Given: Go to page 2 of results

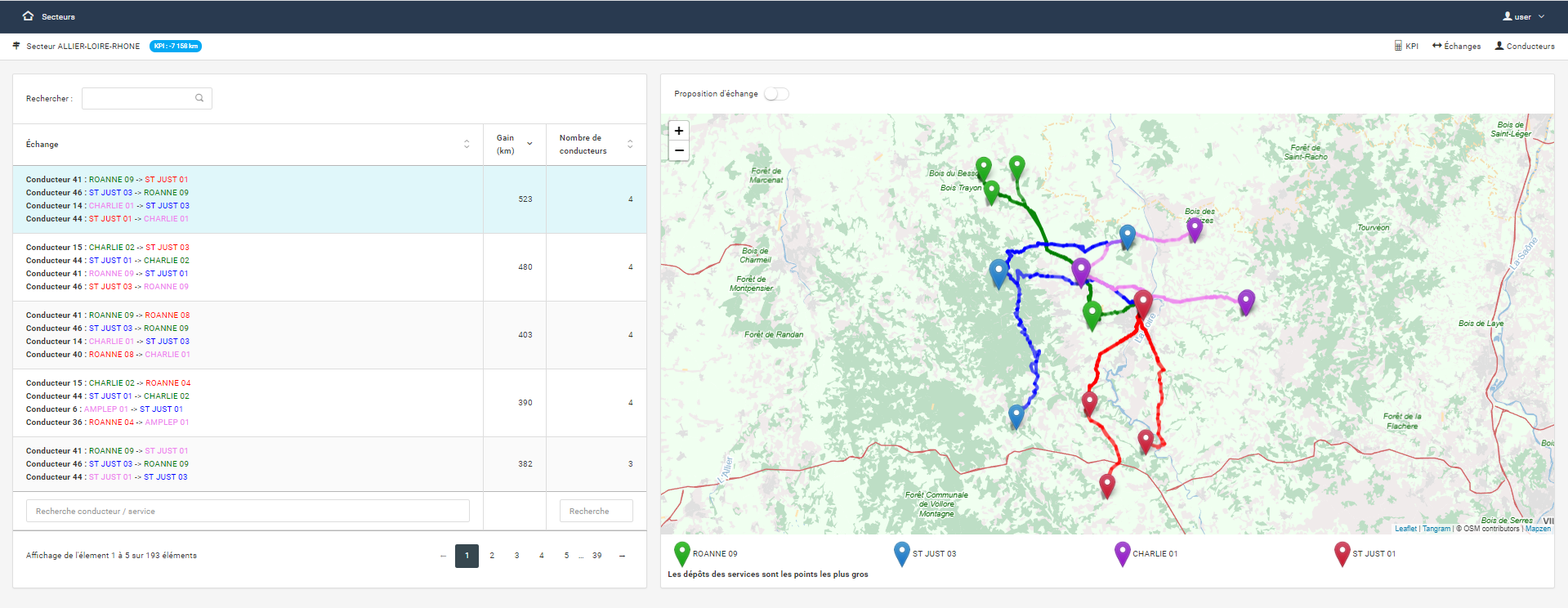Looking at the screenshot, I should tap(492, 556).
